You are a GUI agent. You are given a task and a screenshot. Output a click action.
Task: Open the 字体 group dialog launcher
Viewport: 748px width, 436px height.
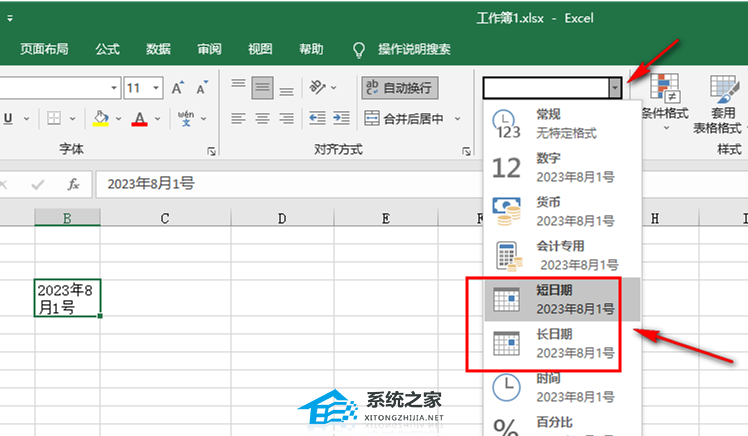point(211,151)
